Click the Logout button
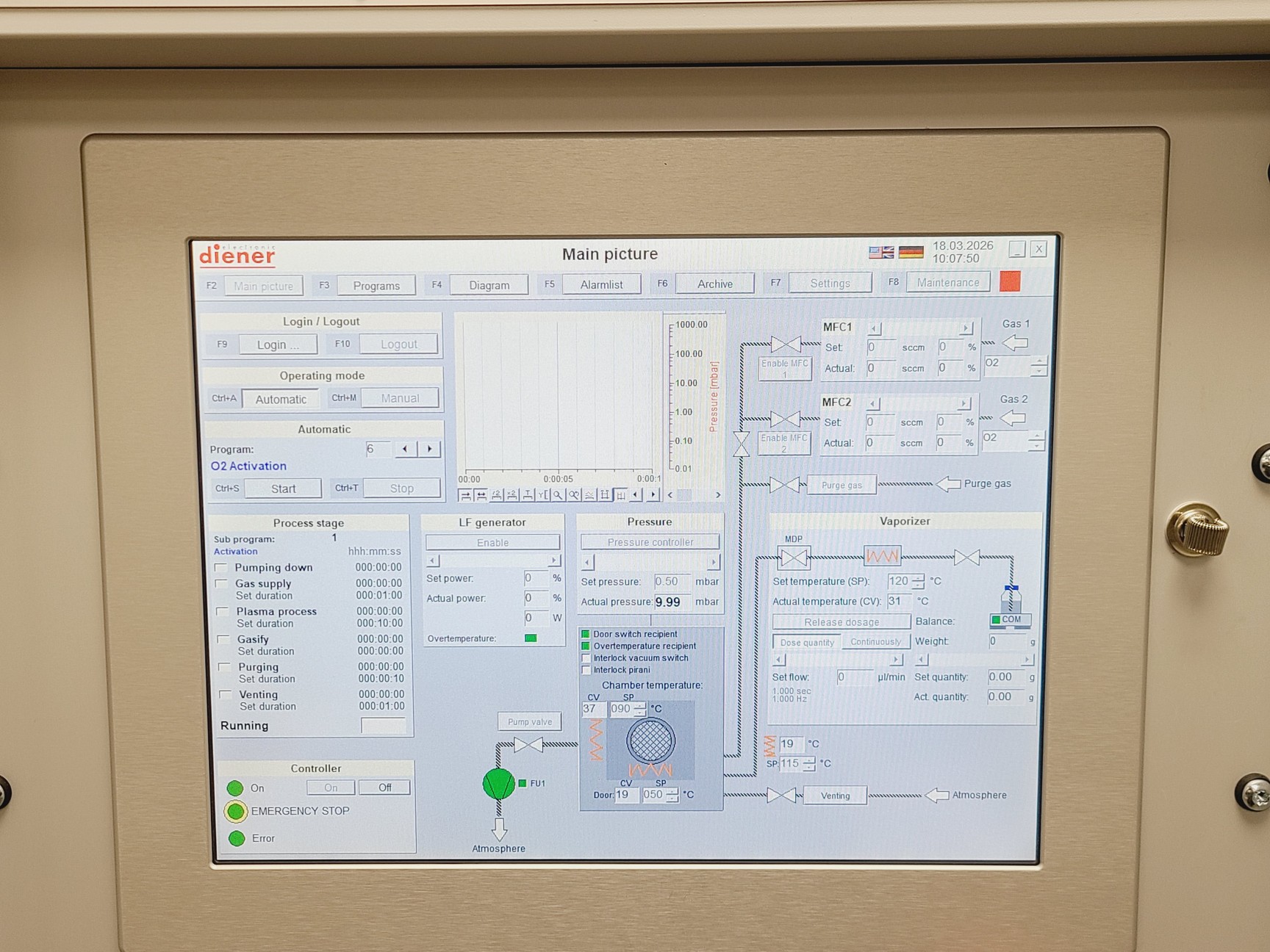The image size is (1270, 952). tap(398, 344)
